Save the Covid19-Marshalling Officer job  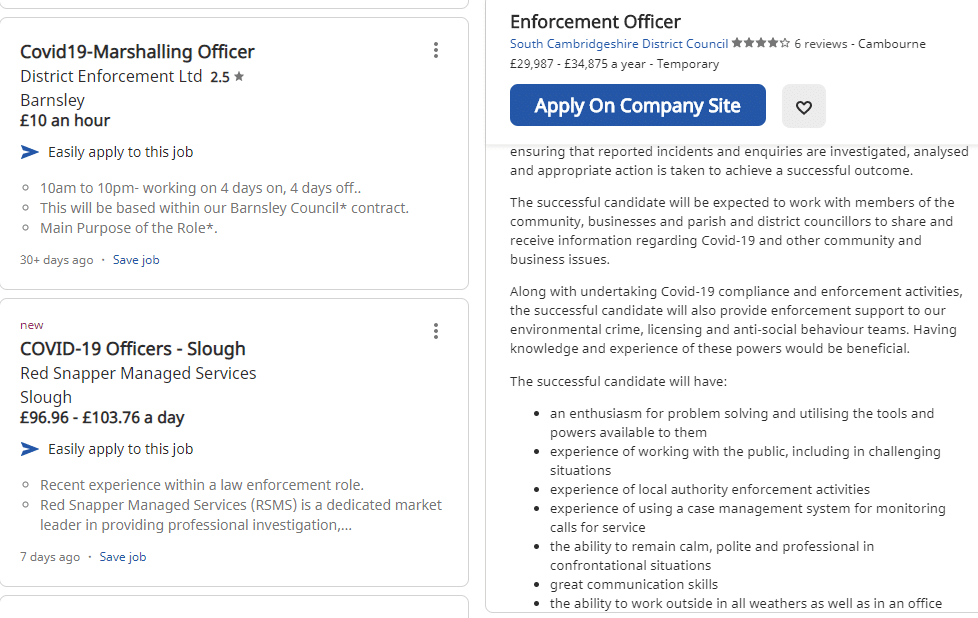136,260
